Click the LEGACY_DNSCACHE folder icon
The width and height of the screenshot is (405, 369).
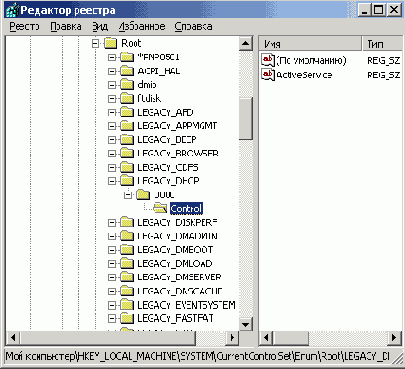click(127, 291)
